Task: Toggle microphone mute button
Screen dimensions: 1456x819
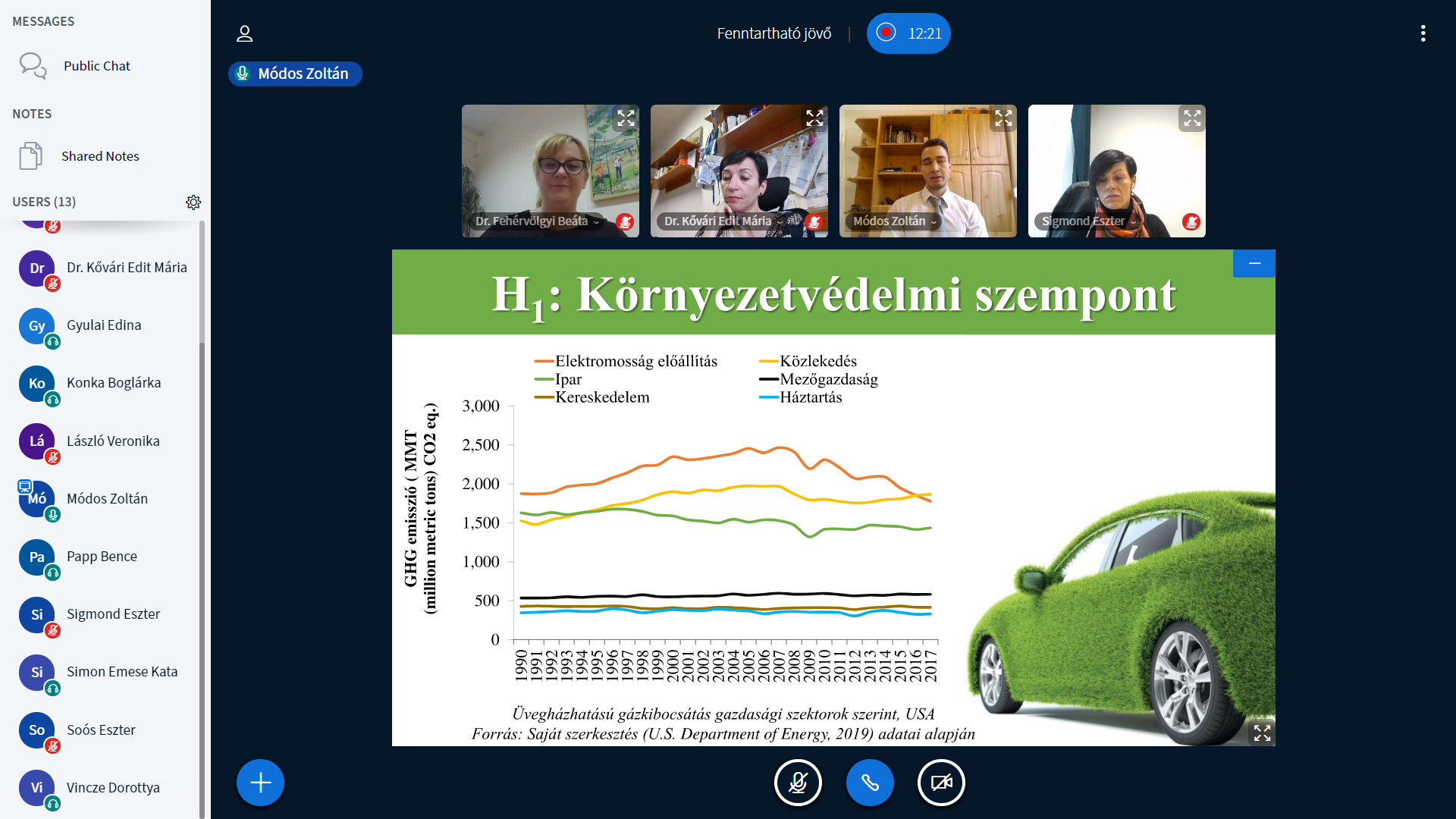Action: click(x=798, y=783)
